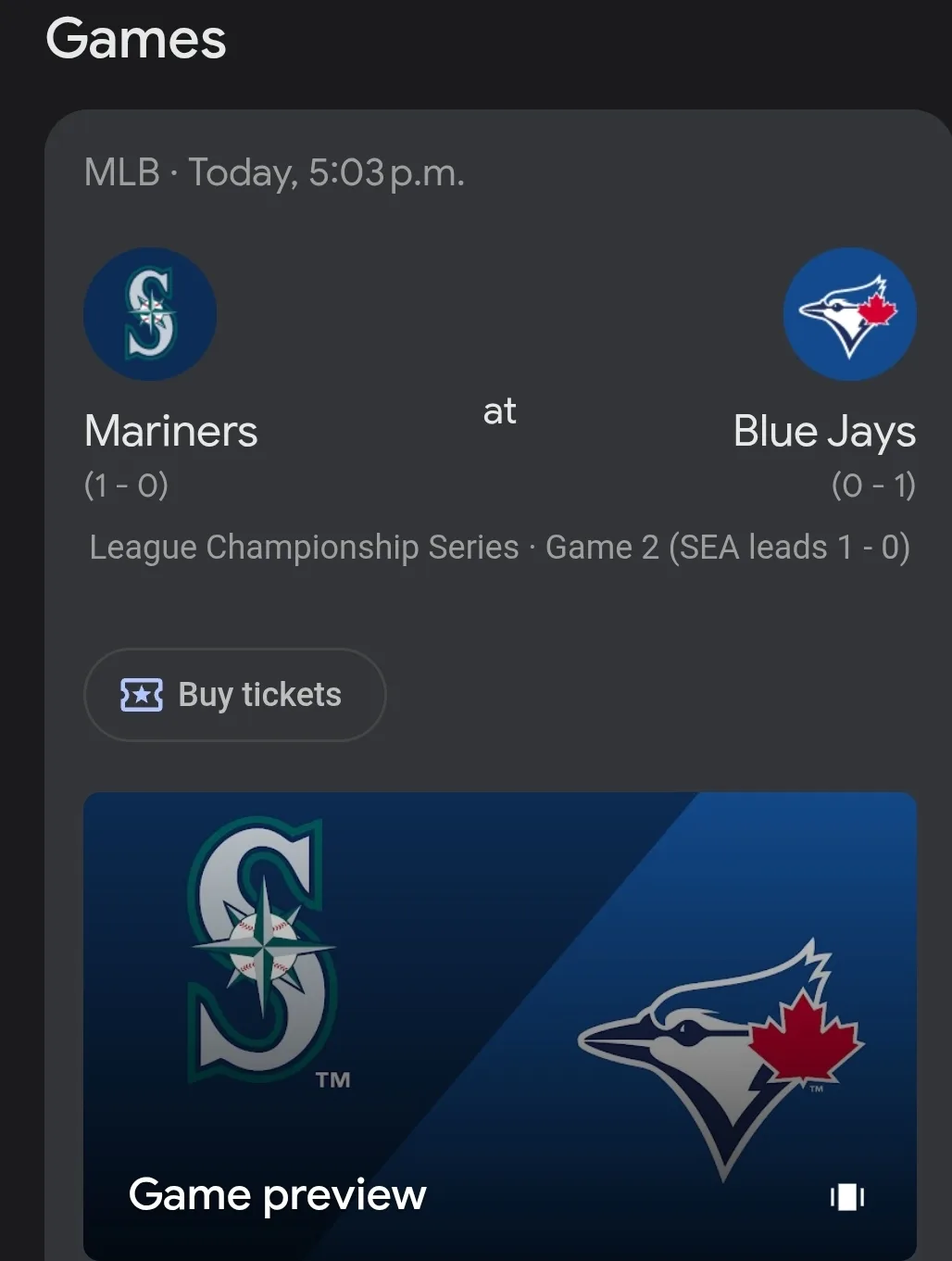Screen dimensions: 952x1261
Task: Click the small Mariners team logo
Action: (150, 314)
